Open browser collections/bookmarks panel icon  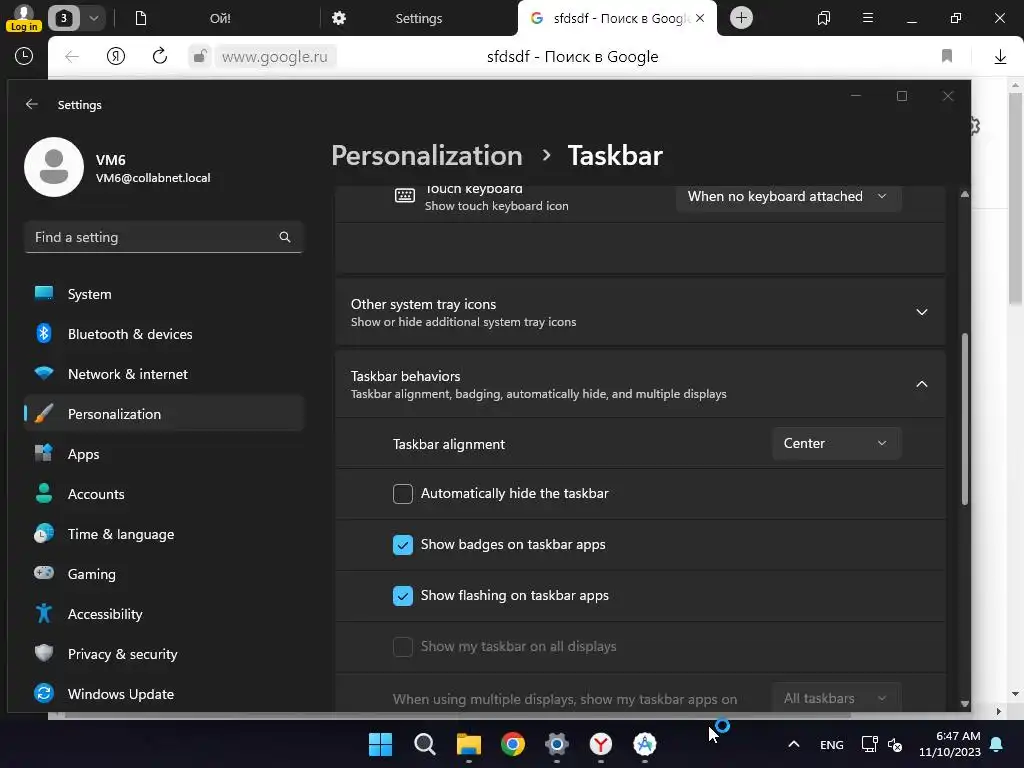[824, 18]
